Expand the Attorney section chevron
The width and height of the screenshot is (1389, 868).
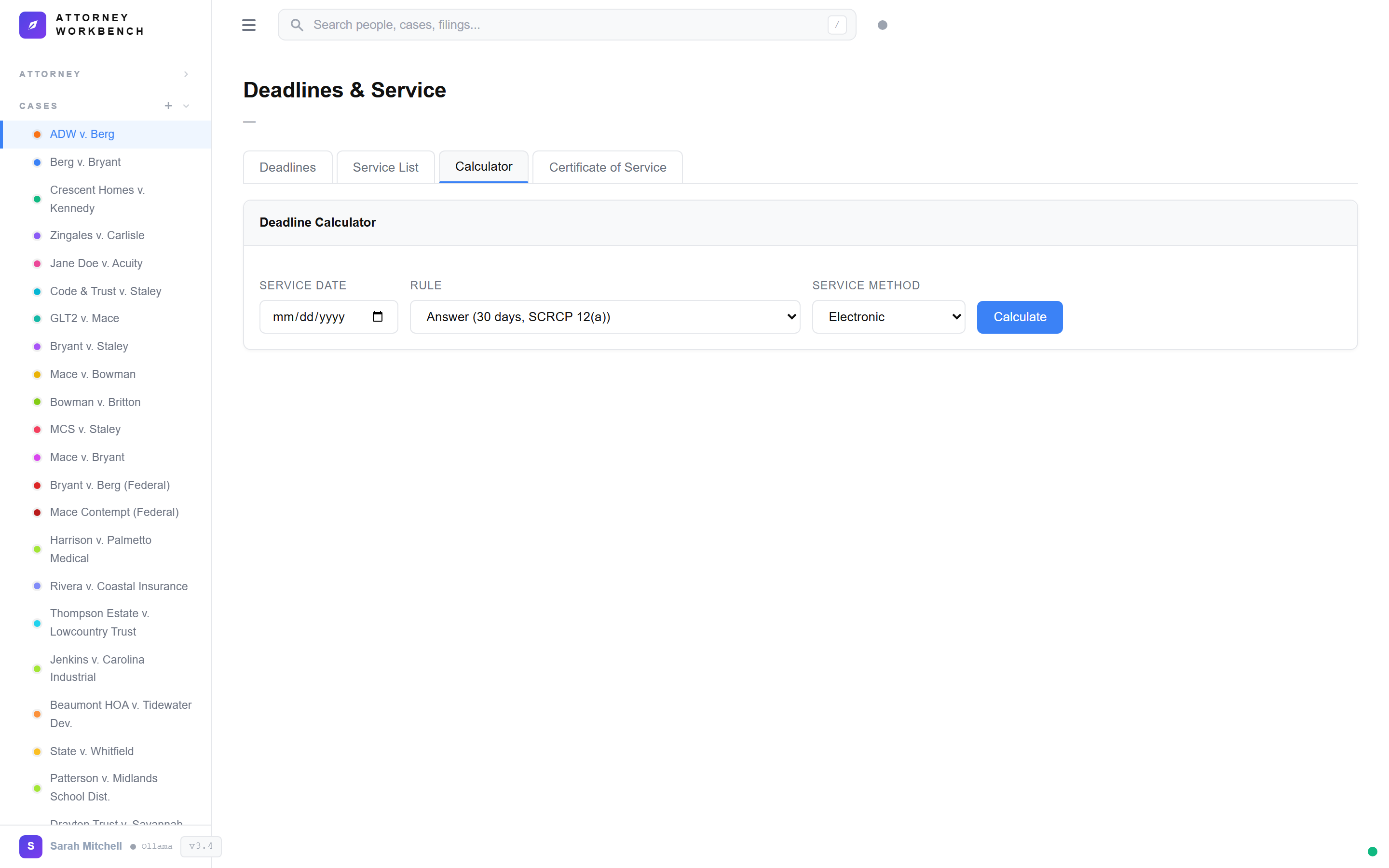tap(185, 73)
